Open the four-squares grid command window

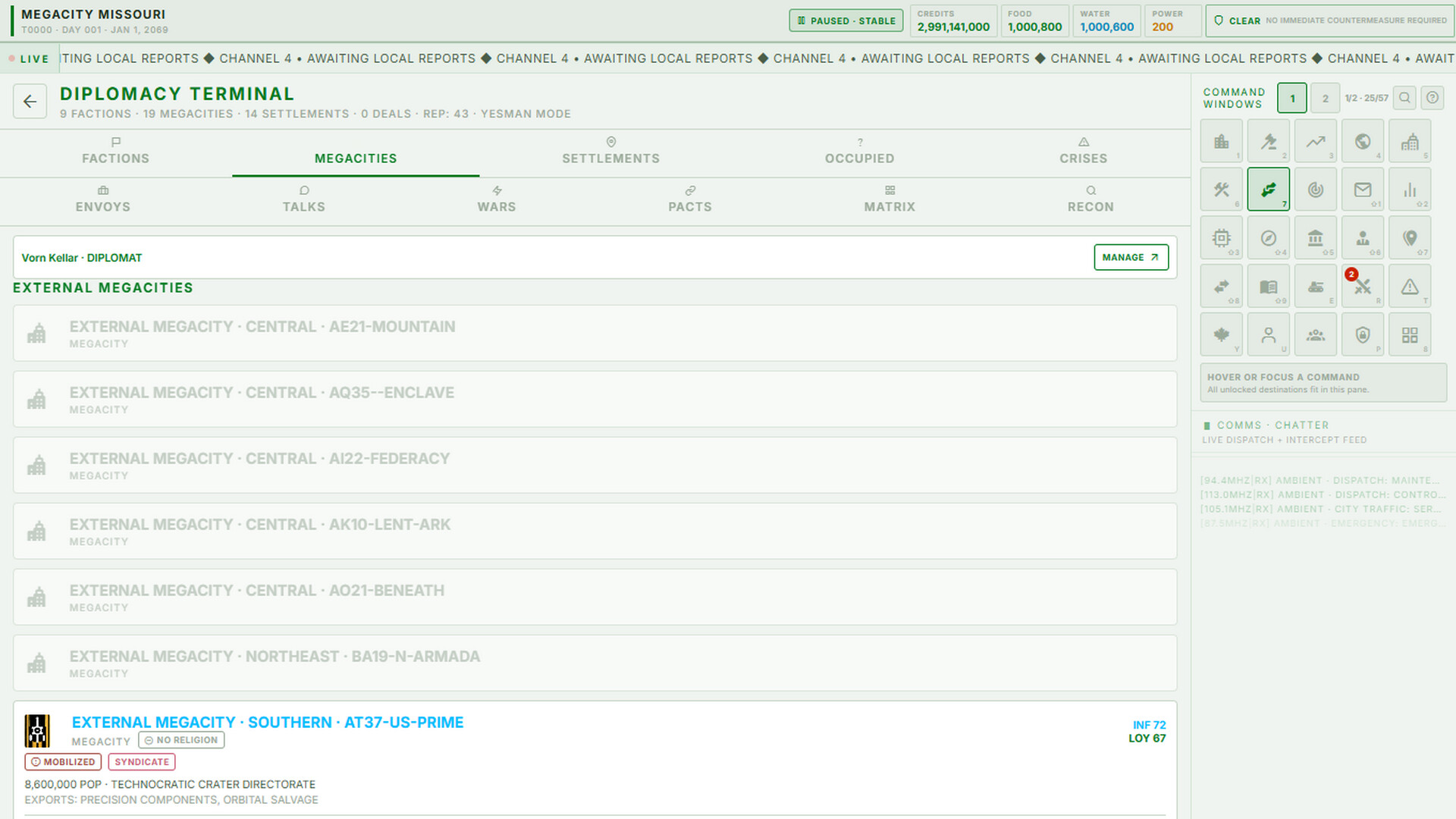[1410, 335]
